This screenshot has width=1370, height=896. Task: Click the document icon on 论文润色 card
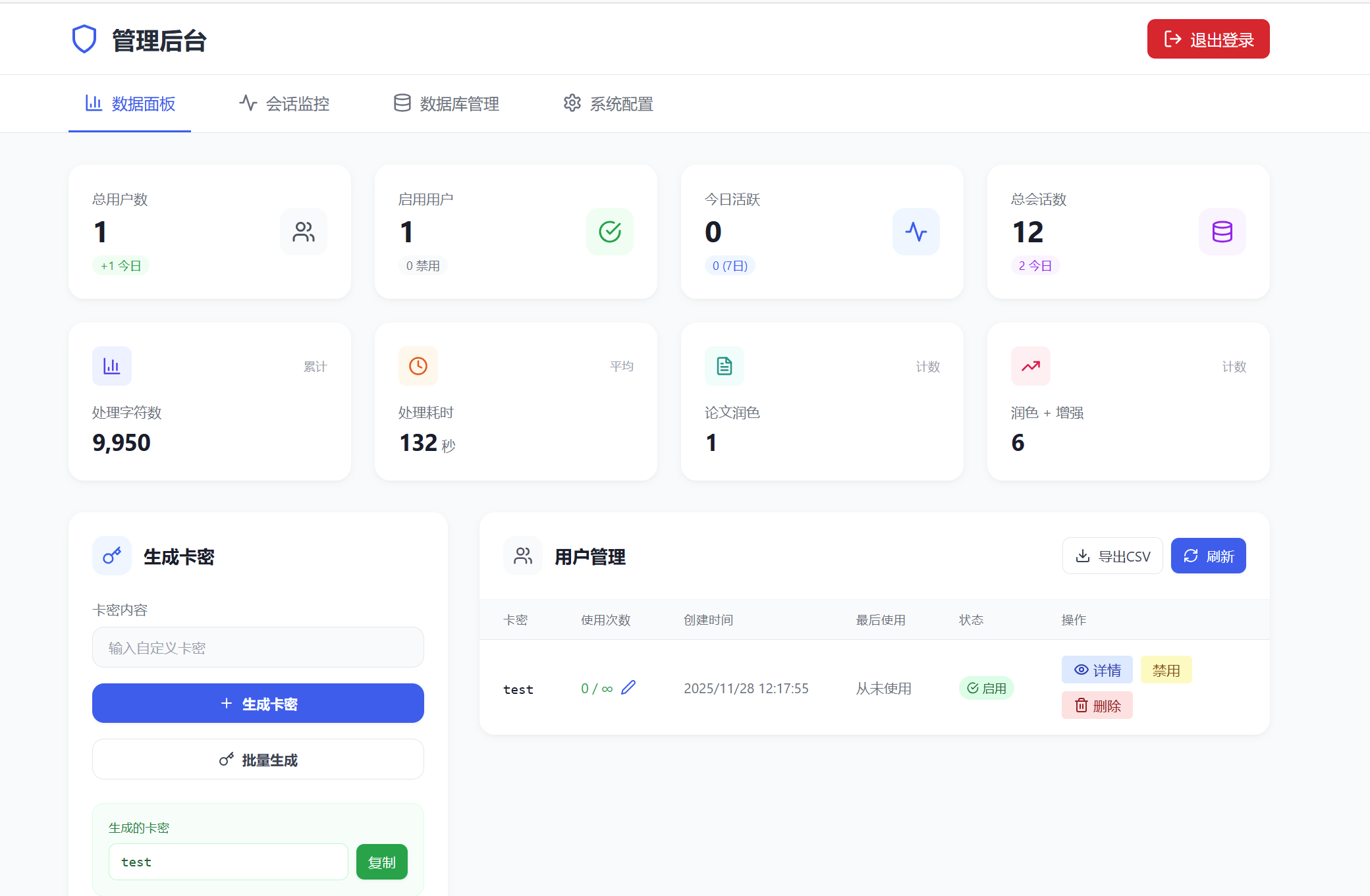point(724,366)
